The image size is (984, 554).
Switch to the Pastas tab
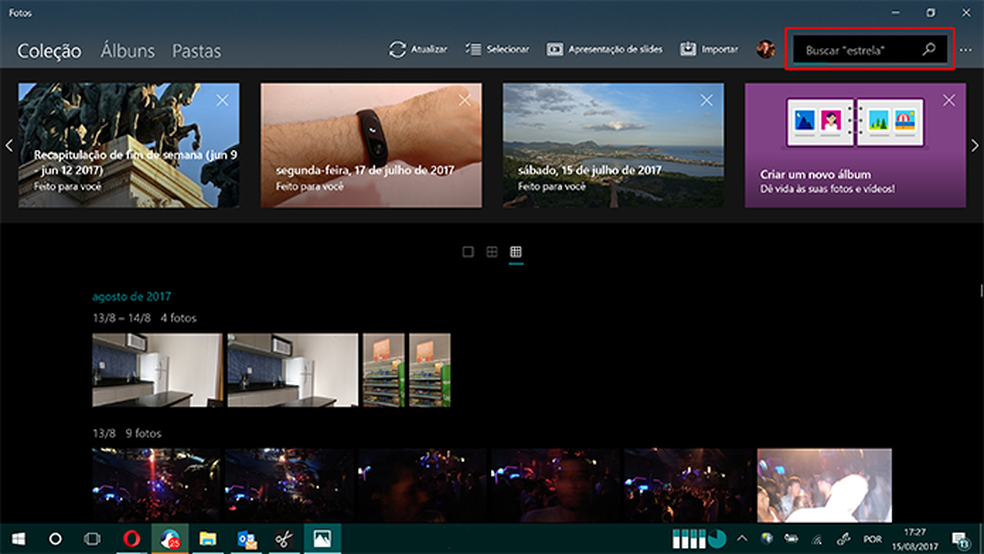(x=196, y=51)
